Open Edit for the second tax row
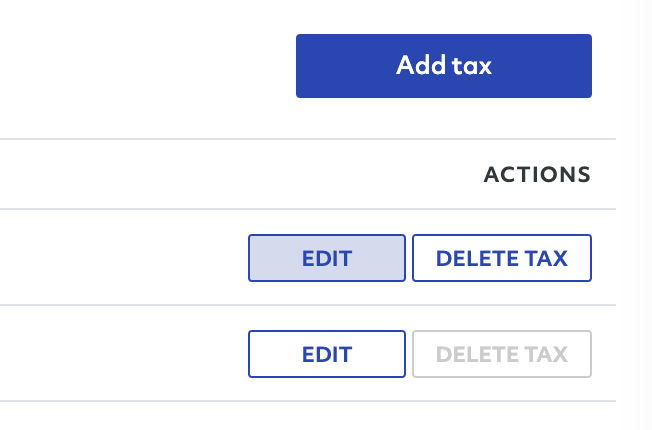 click(x=327, y=354)
